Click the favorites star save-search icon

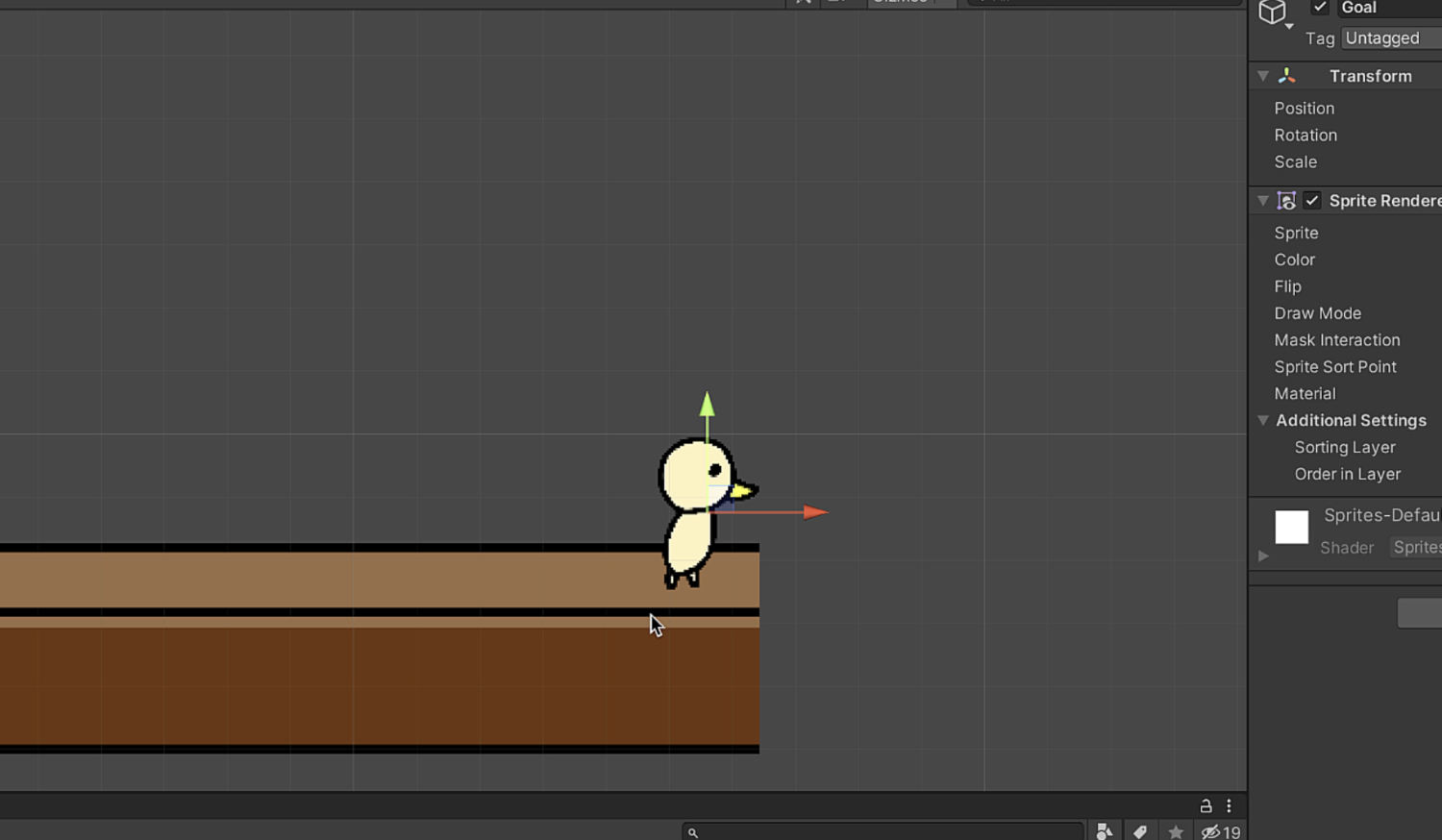[x=1176, y=832]
